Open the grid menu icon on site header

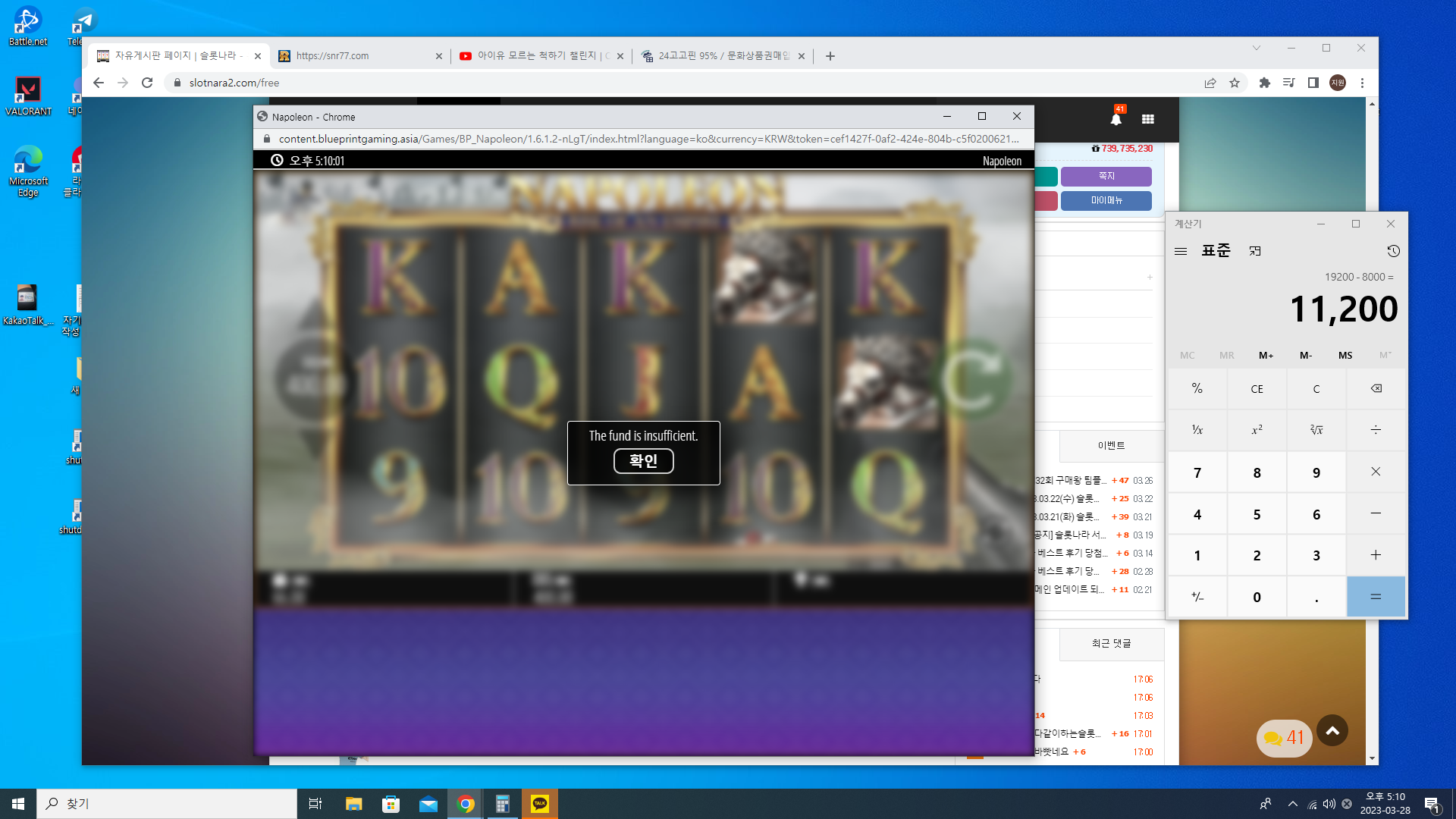(x=1148, y=119)
